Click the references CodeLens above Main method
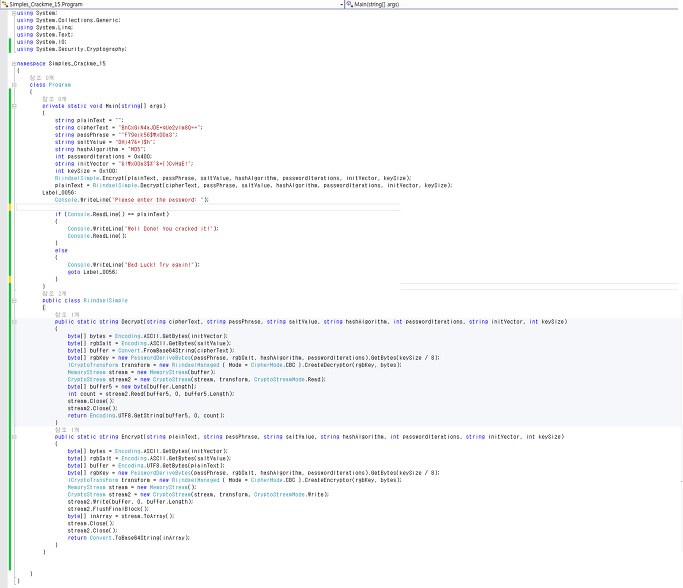Screen dimensions: 683x588 point(54,99)
